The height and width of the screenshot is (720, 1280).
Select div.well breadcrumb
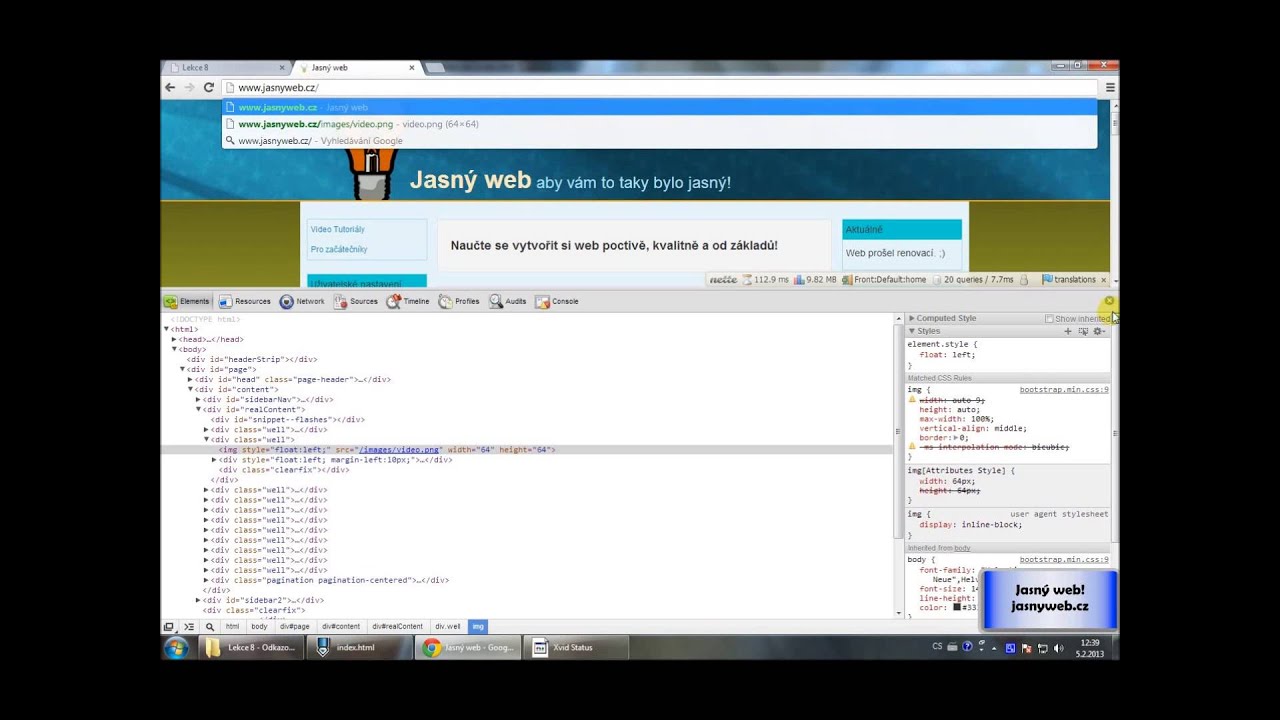pyautogui.click(x=448, y=627)
